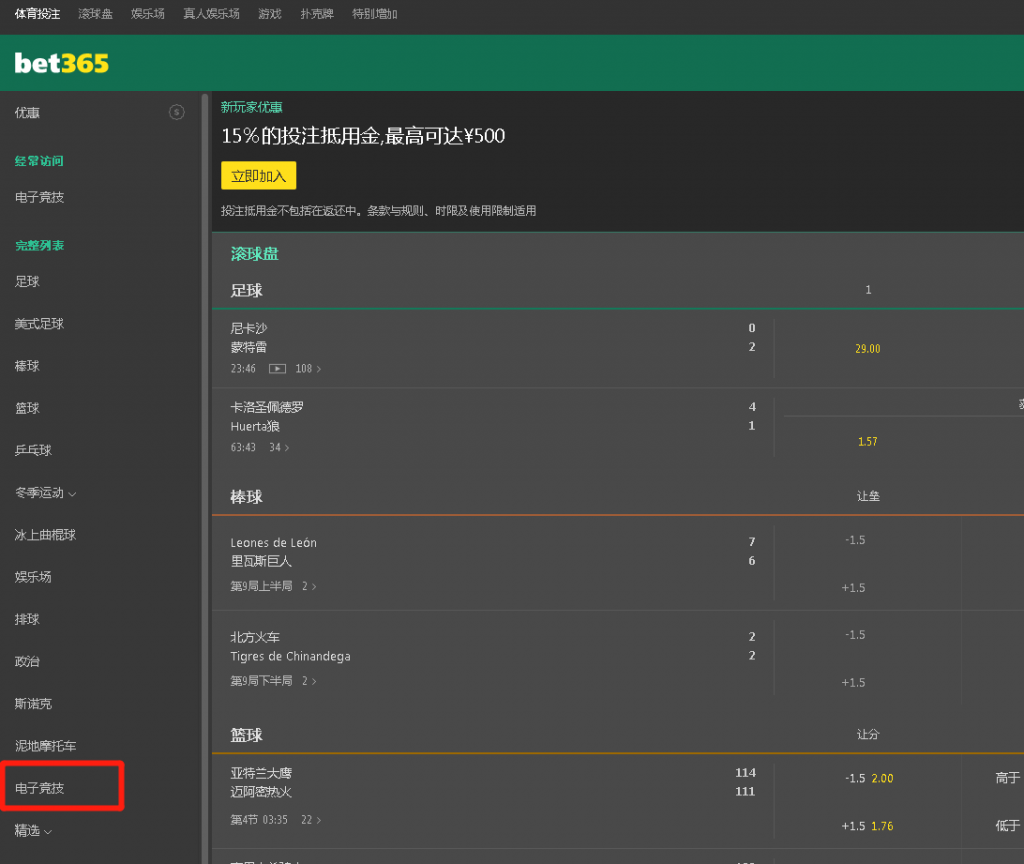The image size is (1024, 864).
Task: Select the 29.00 odds for 蒙特雷
Action: (x=867, y=348)
